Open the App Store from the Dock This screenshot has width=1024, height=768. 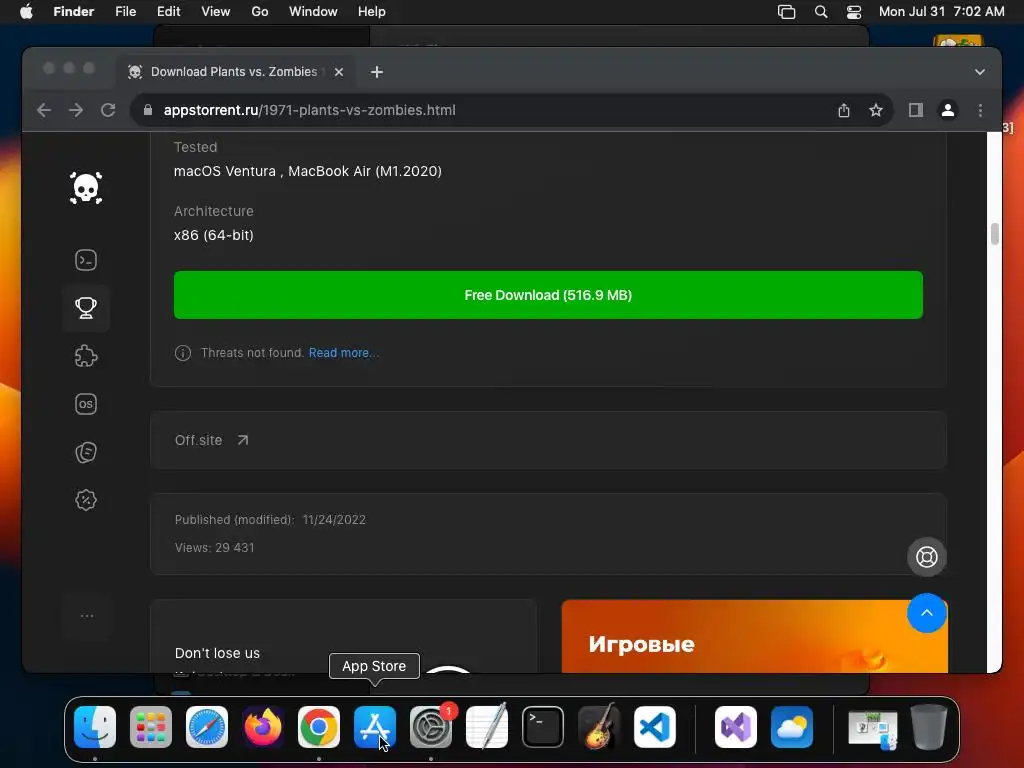pos(375,727)
